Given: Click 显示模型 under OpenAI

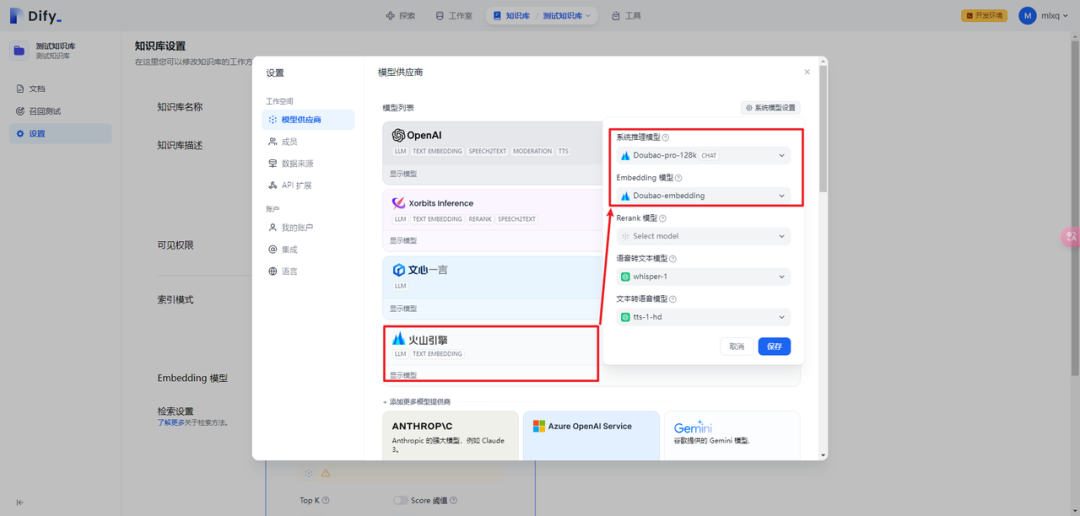Looking at the screenshot, I should tap(403, 174).
